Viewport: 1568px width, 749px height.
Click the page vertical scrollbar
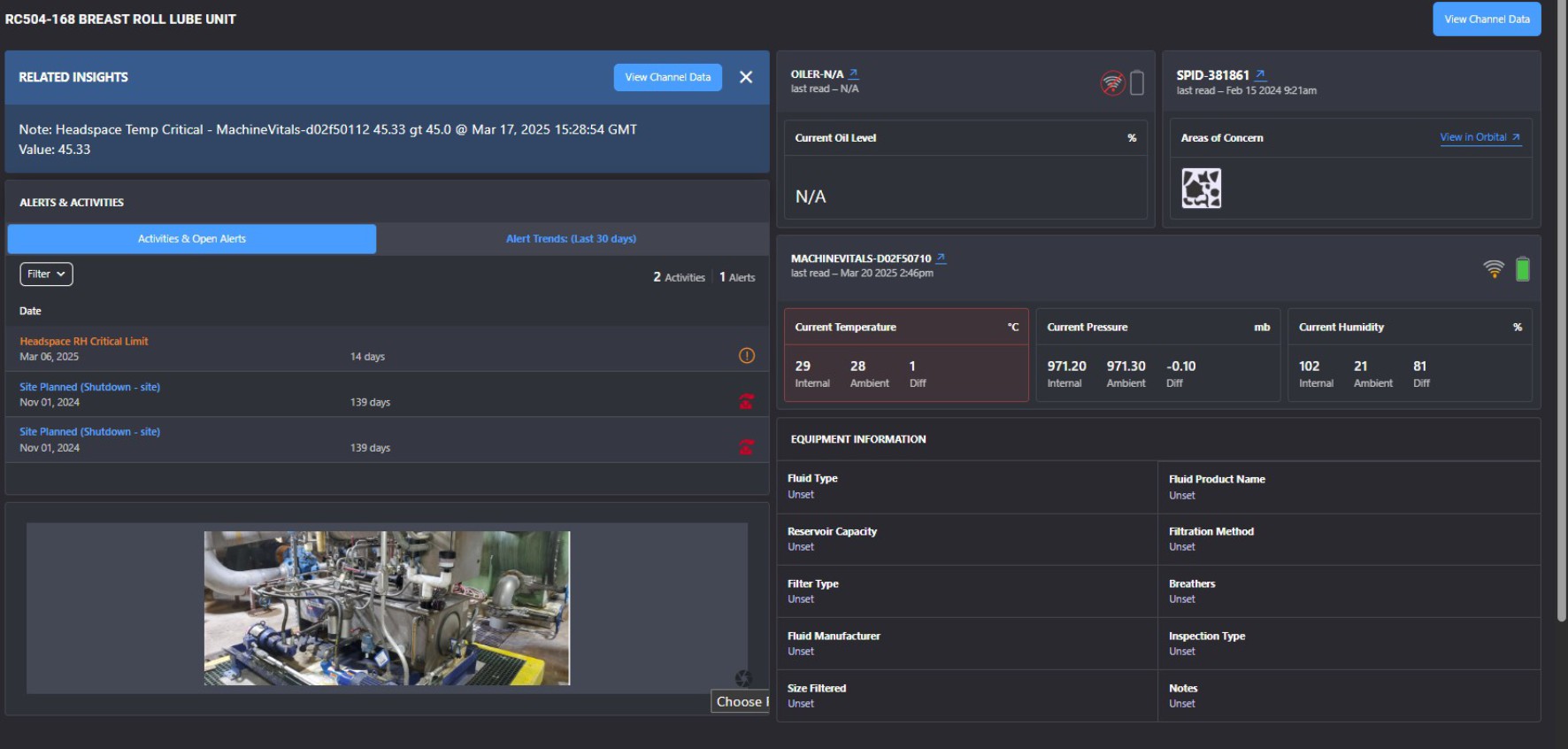click(x=1562, y=310)
